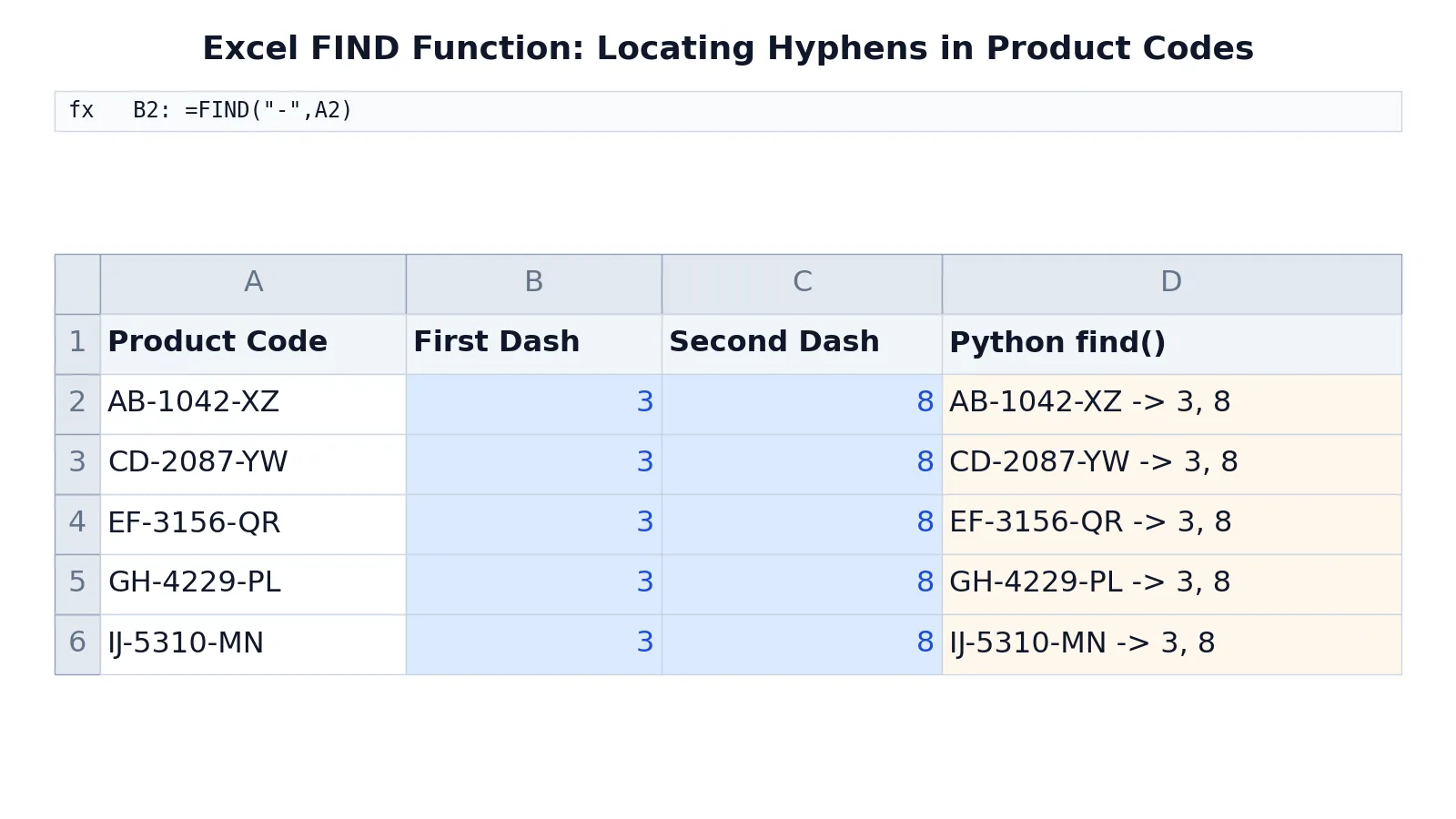Screen dimensions: 1456x819
Task: Click cell "GH-4229-PL -> 3, 8"
Action: point(1171,584)
